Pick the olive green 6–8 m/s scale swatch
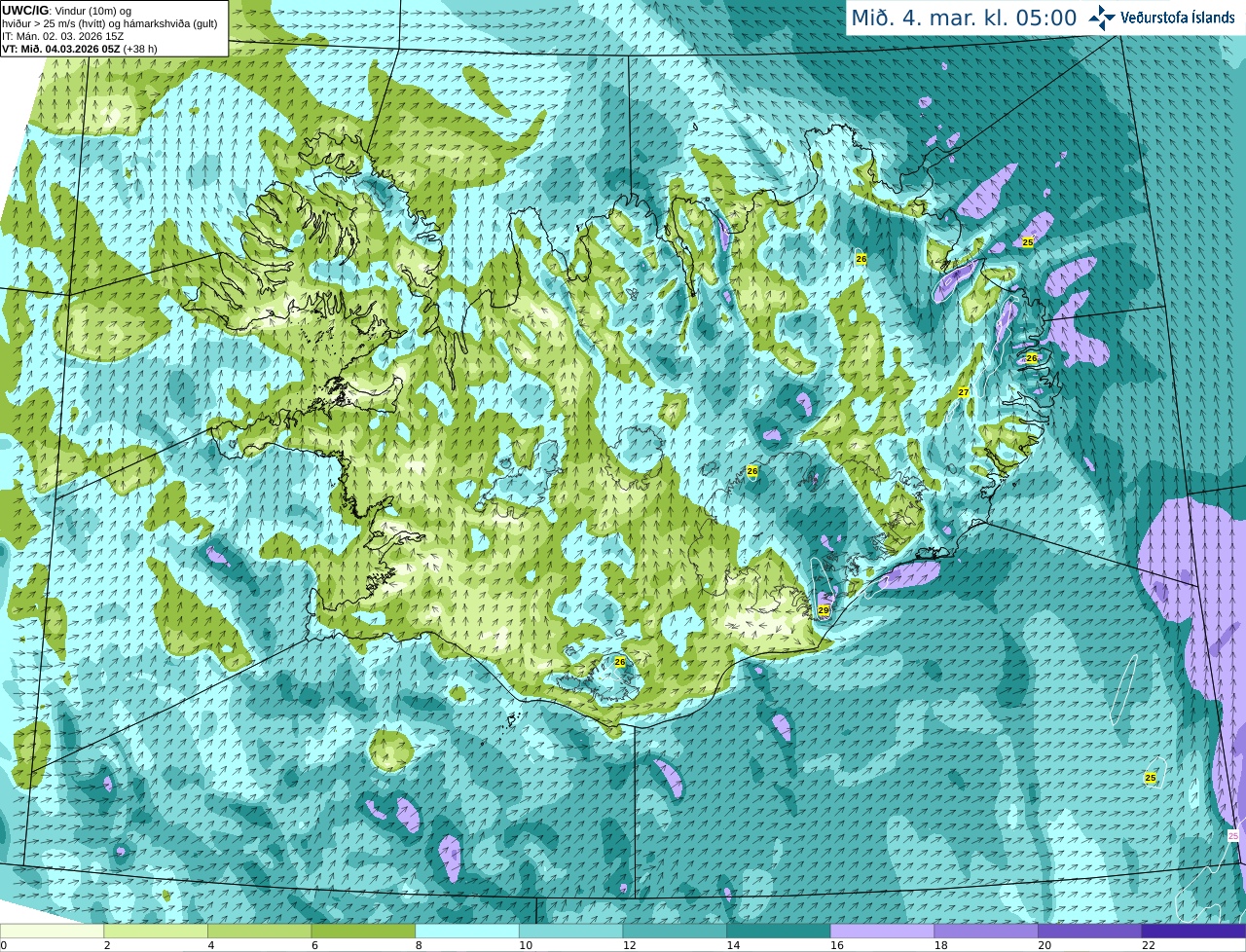Viewport: 1246px width, 952px height. pos(363,932)
